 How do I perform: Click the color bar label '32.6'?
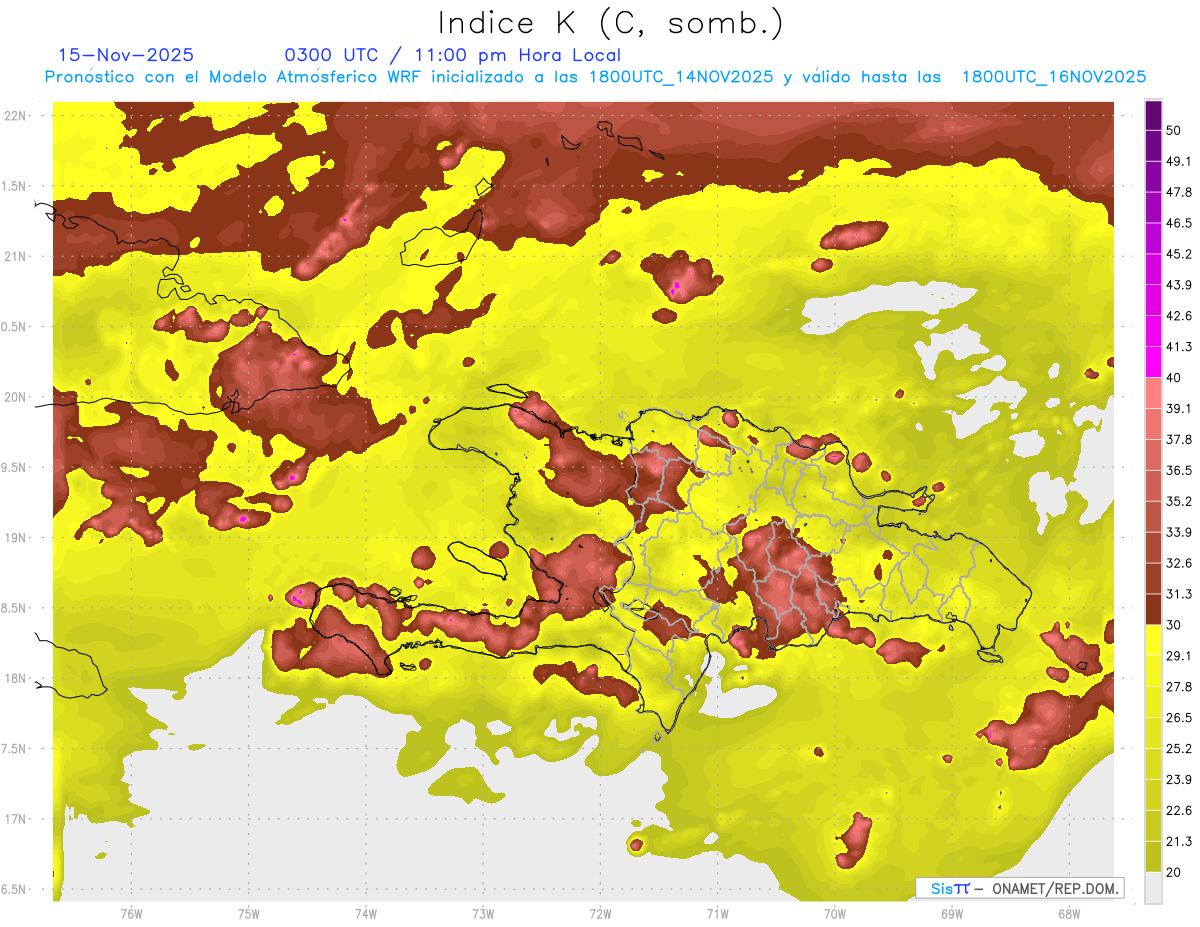(x=1178, y=563)
